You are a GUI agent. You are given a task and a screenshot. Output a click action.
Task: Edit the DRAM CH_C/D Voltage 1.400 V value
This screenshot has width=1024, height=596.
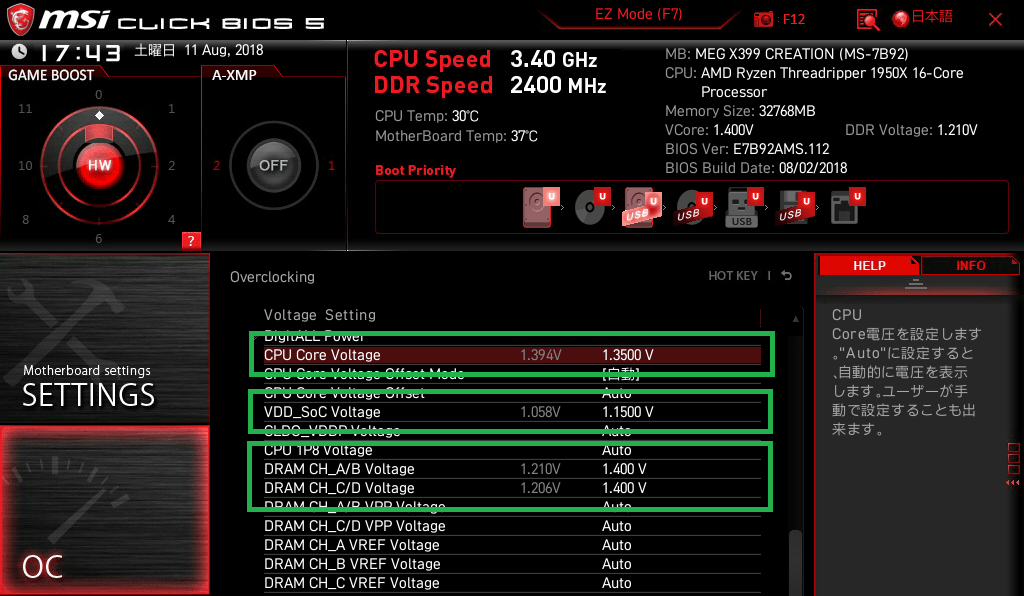pos(624,488)
